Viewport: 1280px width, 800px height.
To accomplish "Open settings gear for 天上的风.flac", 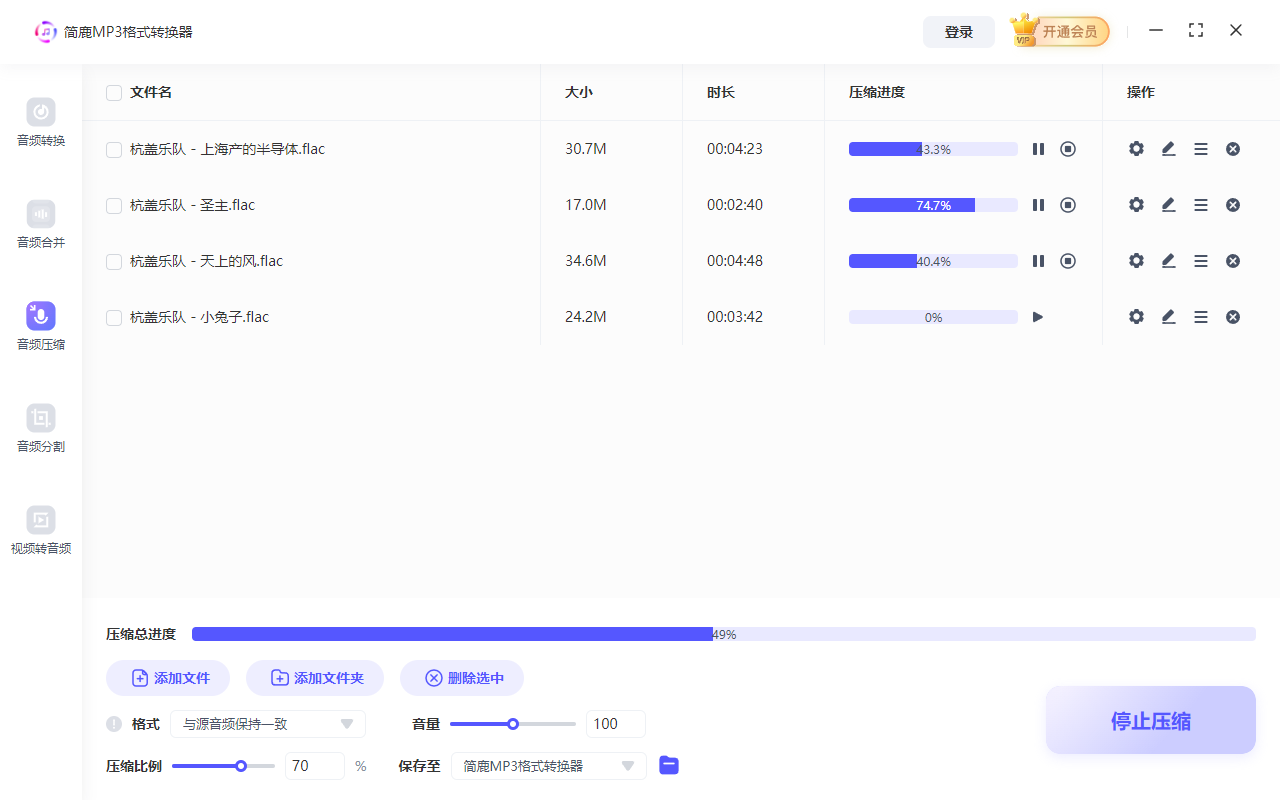I will 1136,261.
